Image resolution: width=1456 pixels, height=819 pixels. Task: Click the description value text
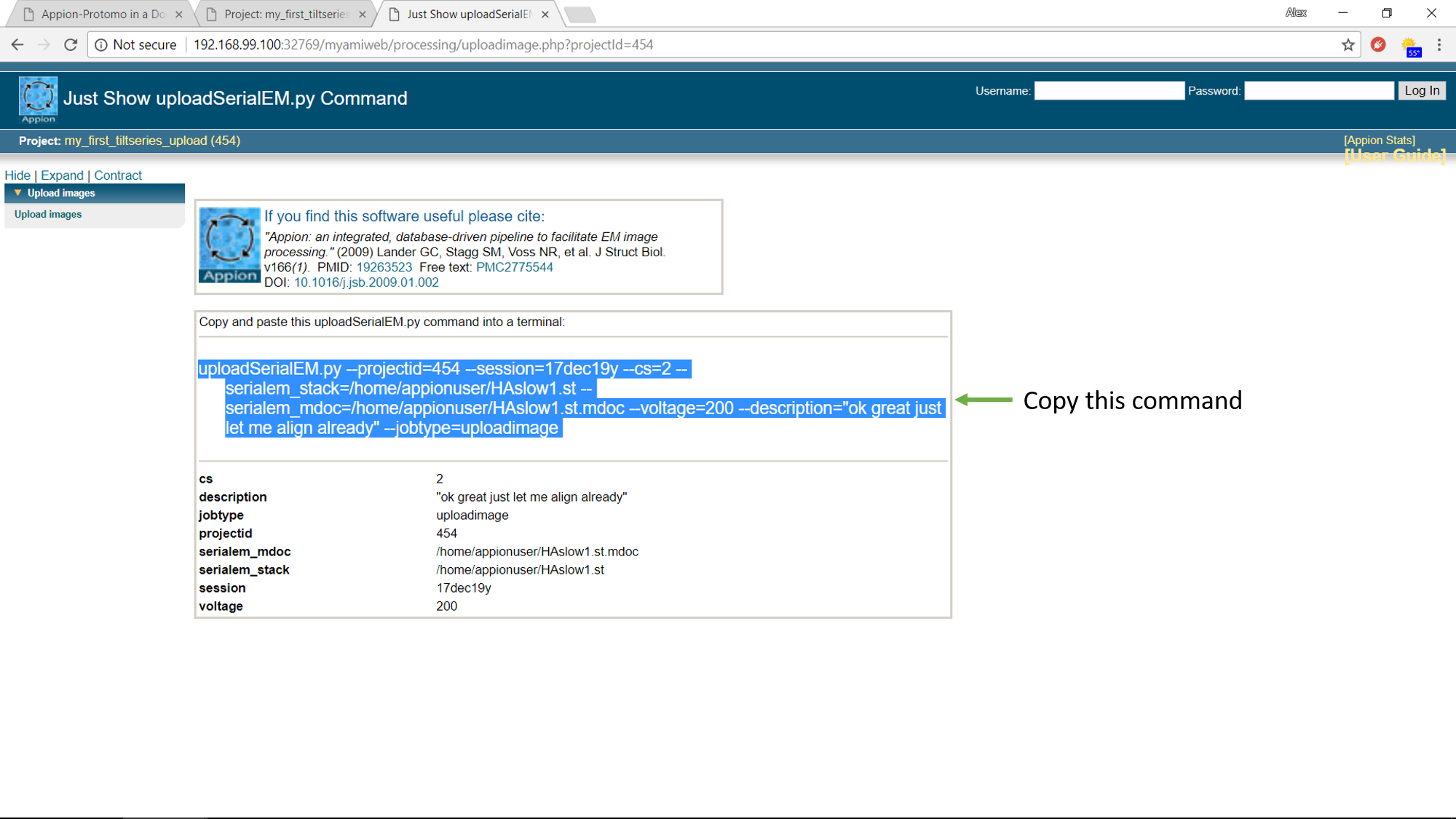tap(531, 497)
